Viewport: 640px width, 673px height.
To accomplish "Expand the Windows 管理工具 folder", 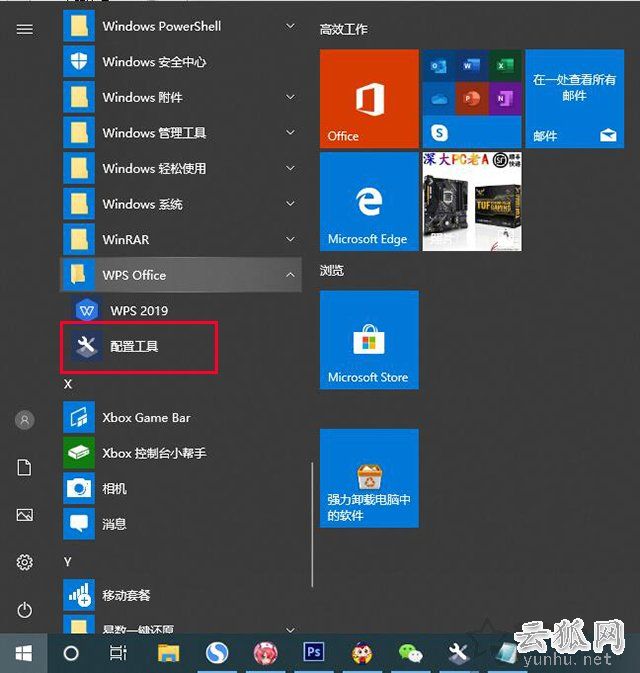I will (x=181, y=133).
